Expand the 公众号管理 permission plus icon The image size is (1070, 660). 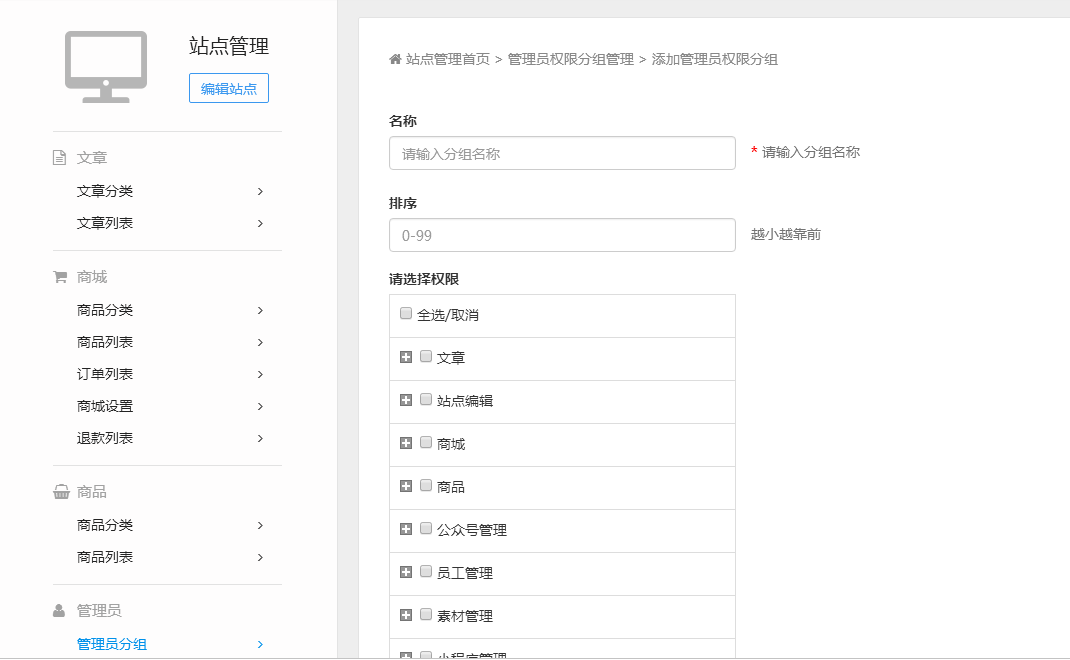pos(406,529)
